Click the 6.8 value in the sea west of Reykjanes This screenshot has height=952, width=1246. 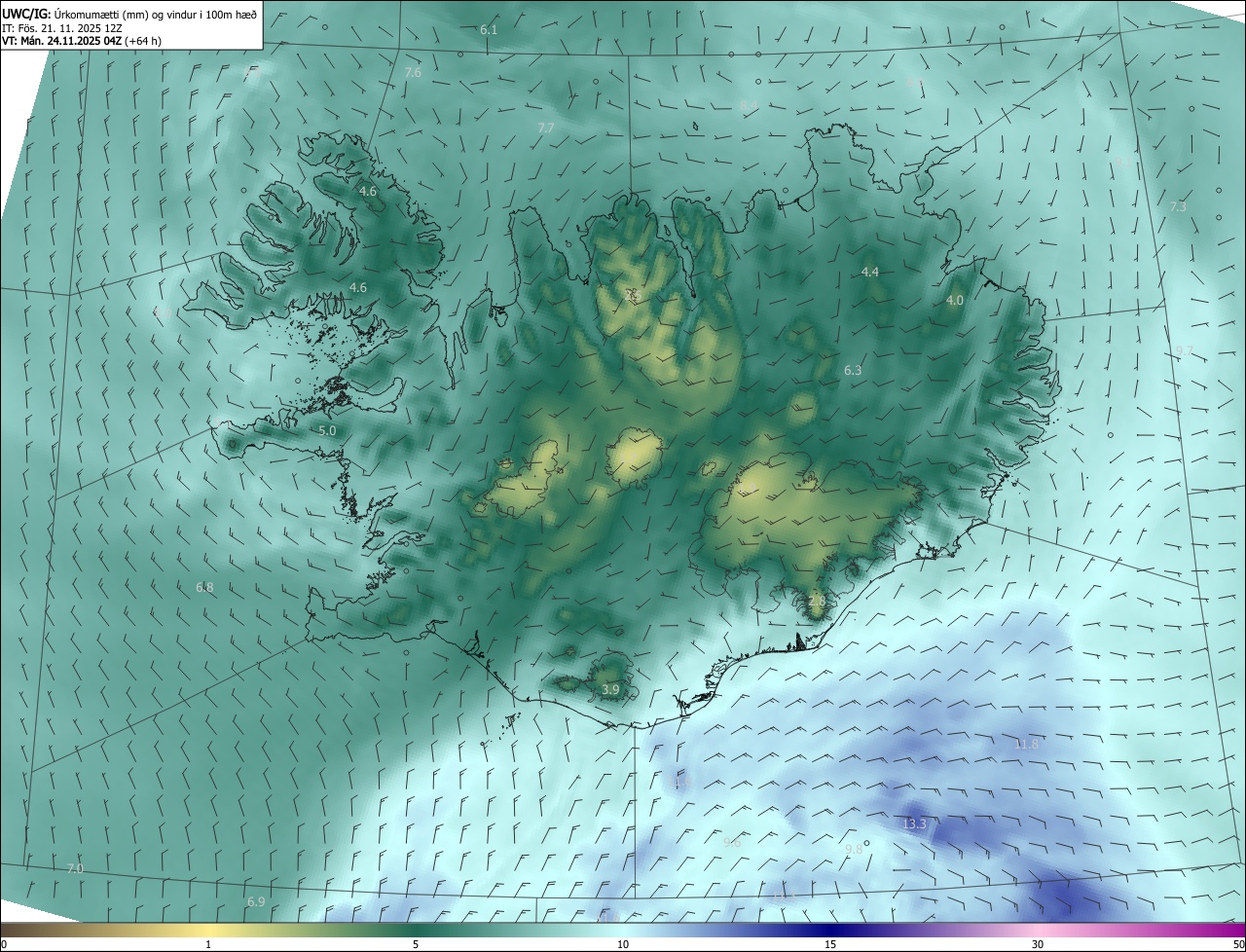[x=204, y=587]
